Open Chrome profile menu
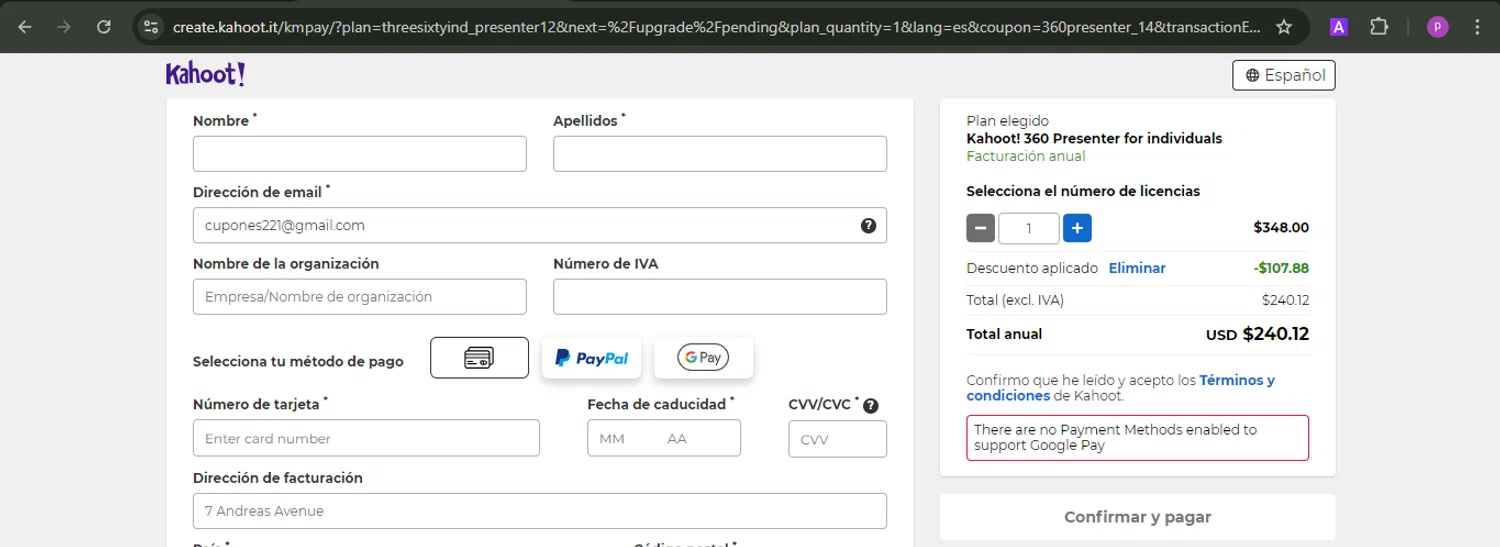The height and width of the screenshot is (547, 1500). 1437,27
